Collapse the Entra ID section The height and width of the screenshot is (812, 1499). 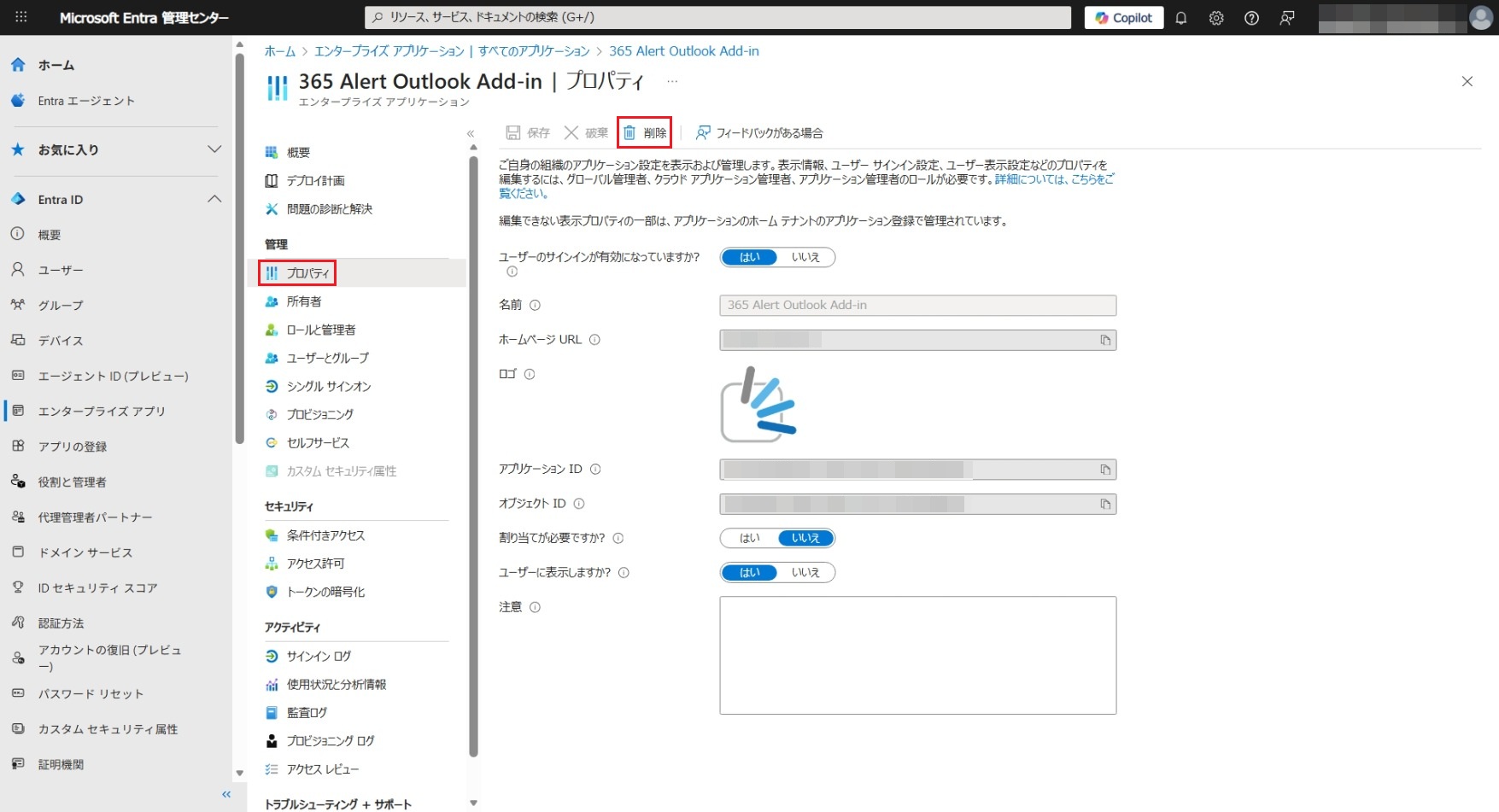(214, 199)
